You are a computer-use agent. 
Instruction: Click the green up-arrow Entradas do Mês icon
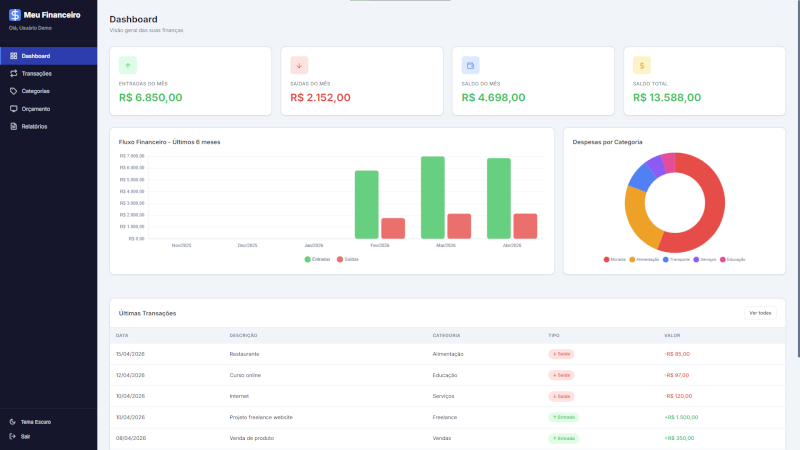point(128,65)
